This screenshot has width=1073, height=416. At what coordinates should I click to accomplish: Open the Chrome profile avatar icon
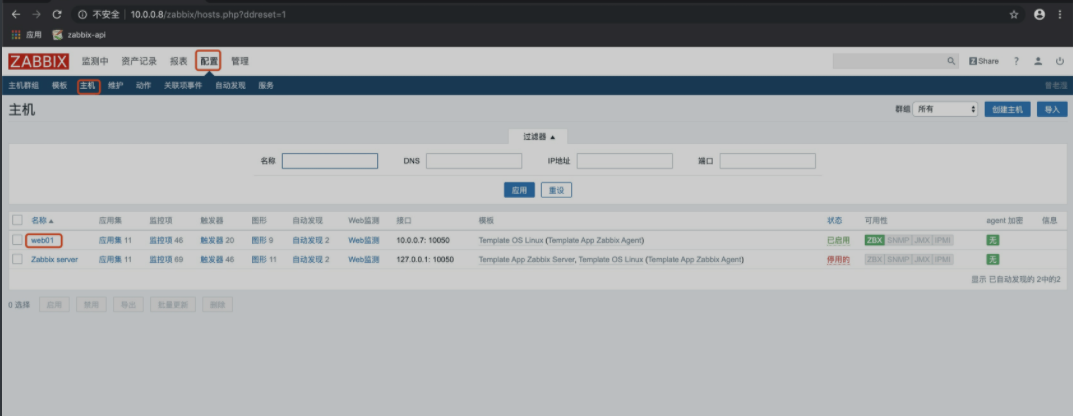tap(1039, 14)
